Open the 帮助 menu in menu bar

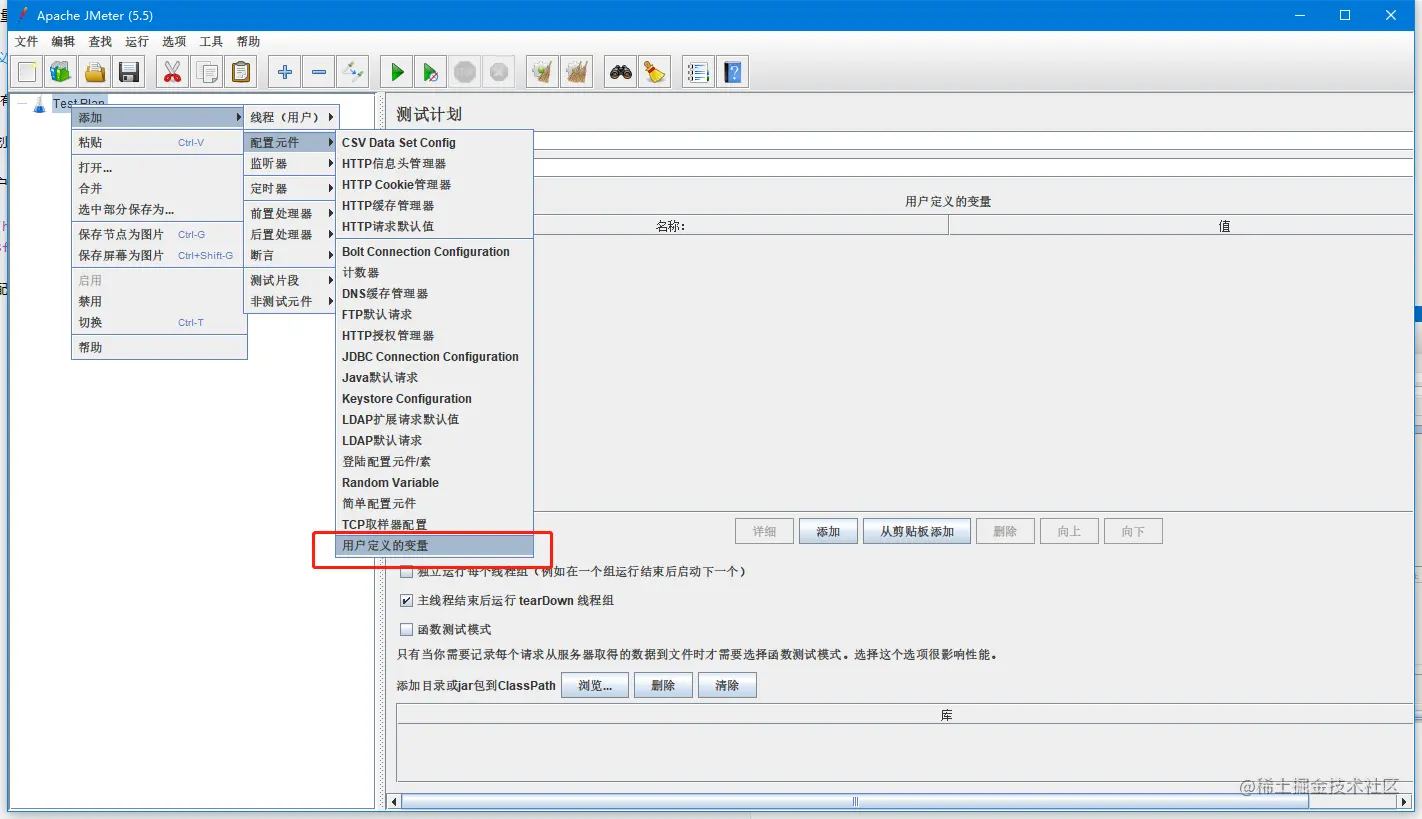pyautogui.click(x=248, y=41)
